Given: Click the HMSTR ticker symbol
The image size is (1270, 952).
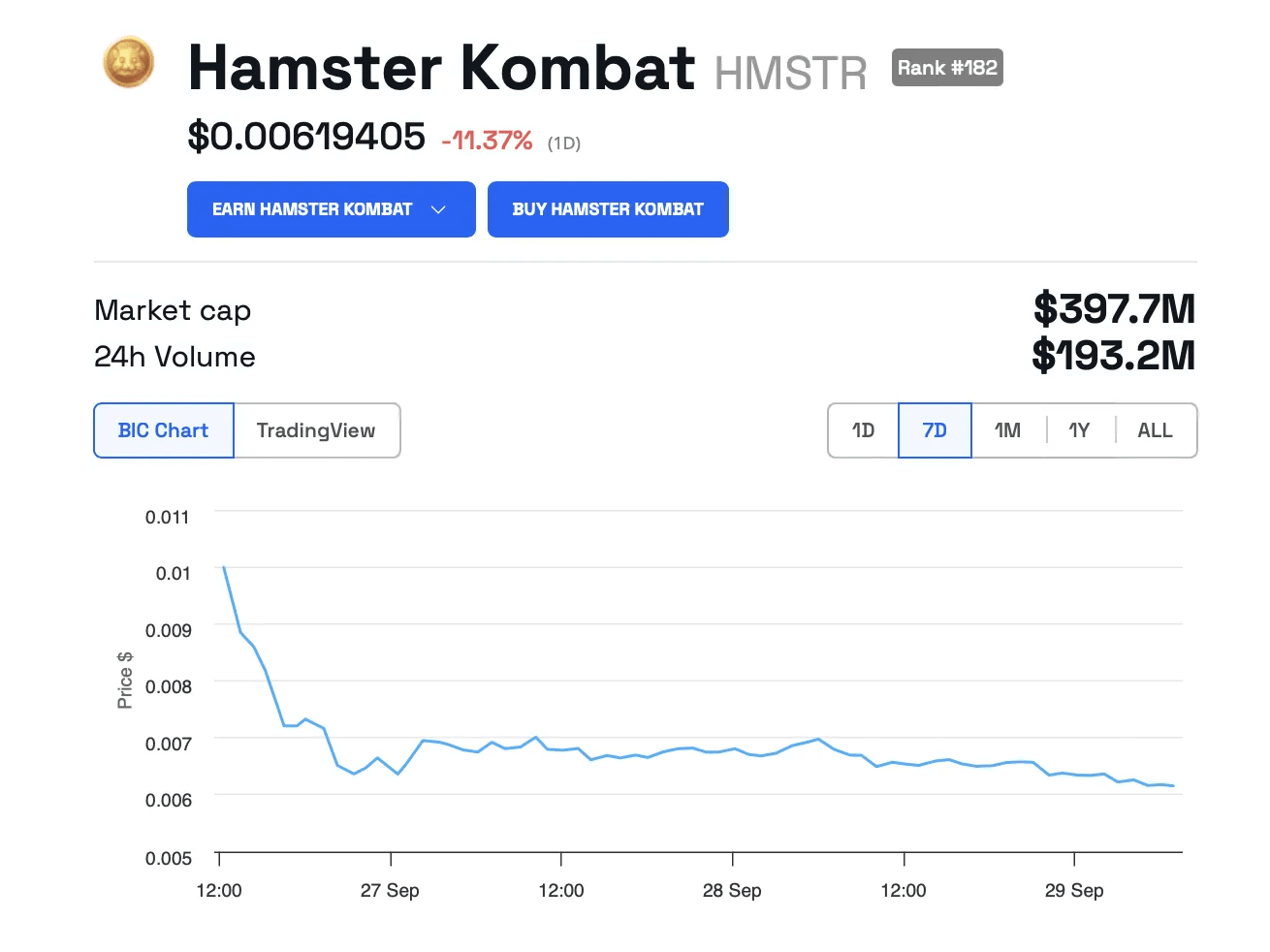Looking at the screenshot, I should [790, 74].
